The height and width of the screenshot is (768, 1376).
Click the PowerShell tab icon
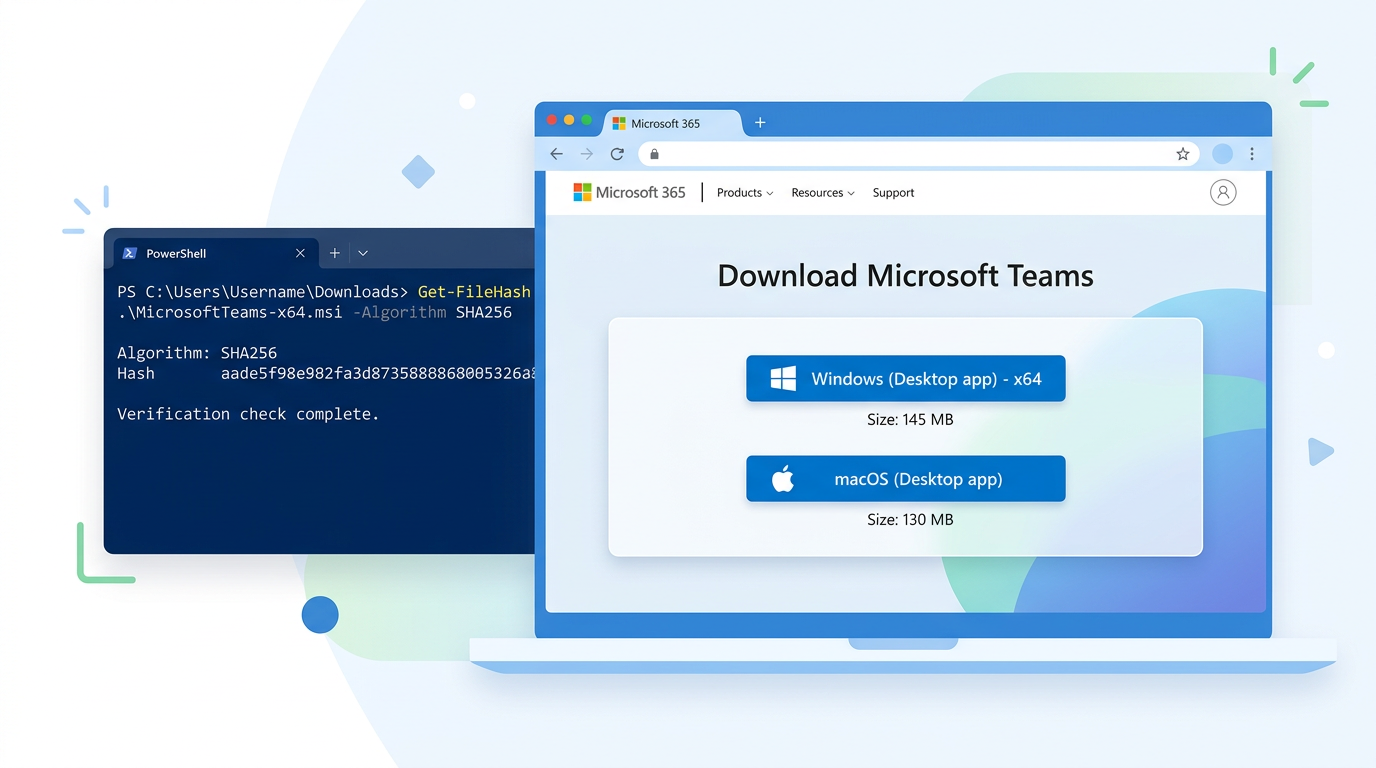coord(130,253)
